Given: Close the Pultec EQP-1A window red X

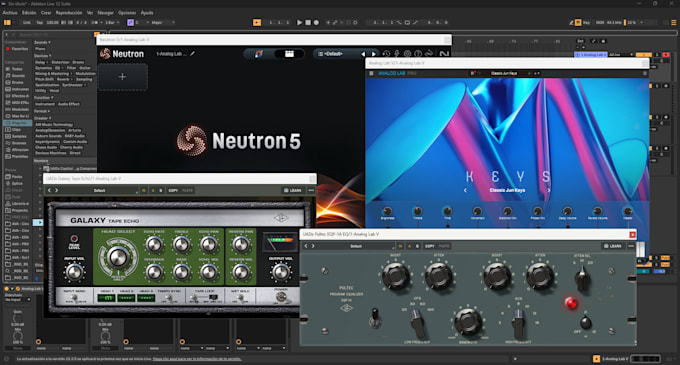Looking at the screenshot, I should coord(632,235).
